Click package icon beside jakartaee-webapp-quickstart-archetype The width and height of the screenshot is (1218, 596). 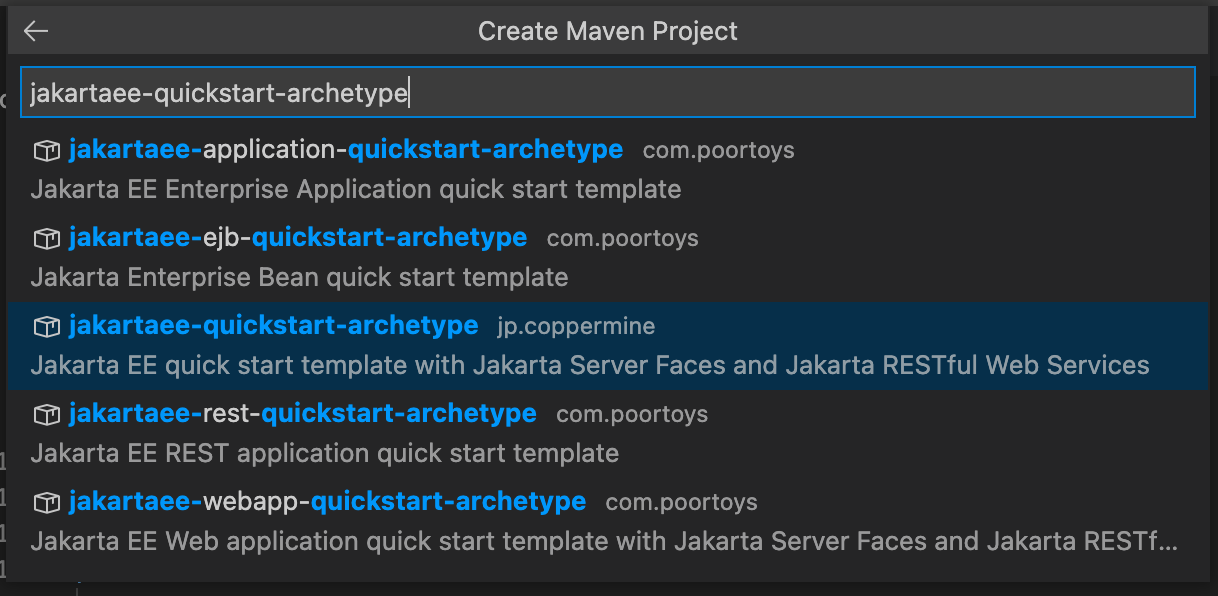click(46, 502)
